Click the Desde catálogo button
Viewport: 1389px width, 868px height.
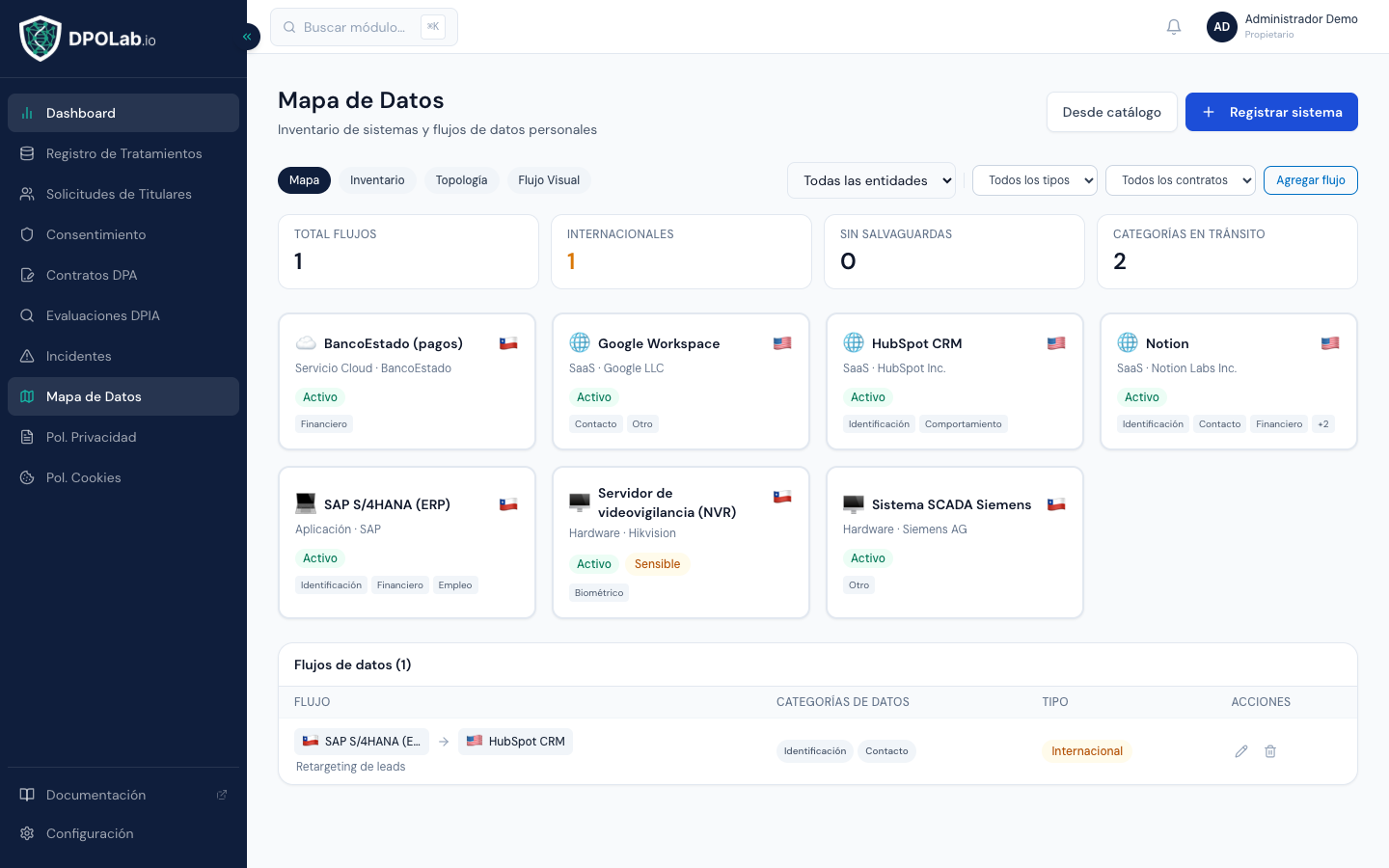click(x=1112, y=112)
